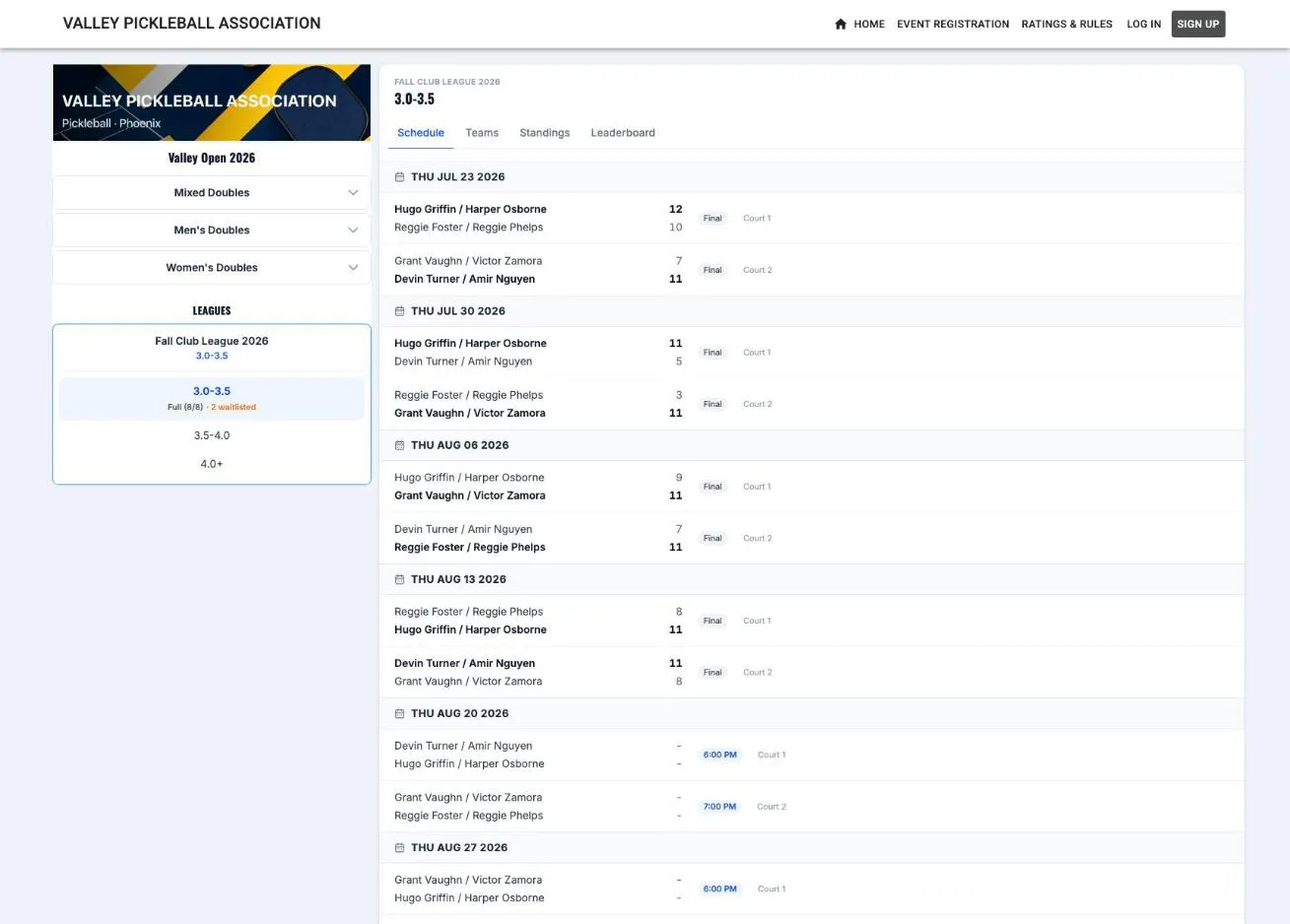Click Grant Vaughn / Victor Zamora on Jul 30
This screenshot has height=924, width=1290.
pyautogui.click(x=470, y=413)
